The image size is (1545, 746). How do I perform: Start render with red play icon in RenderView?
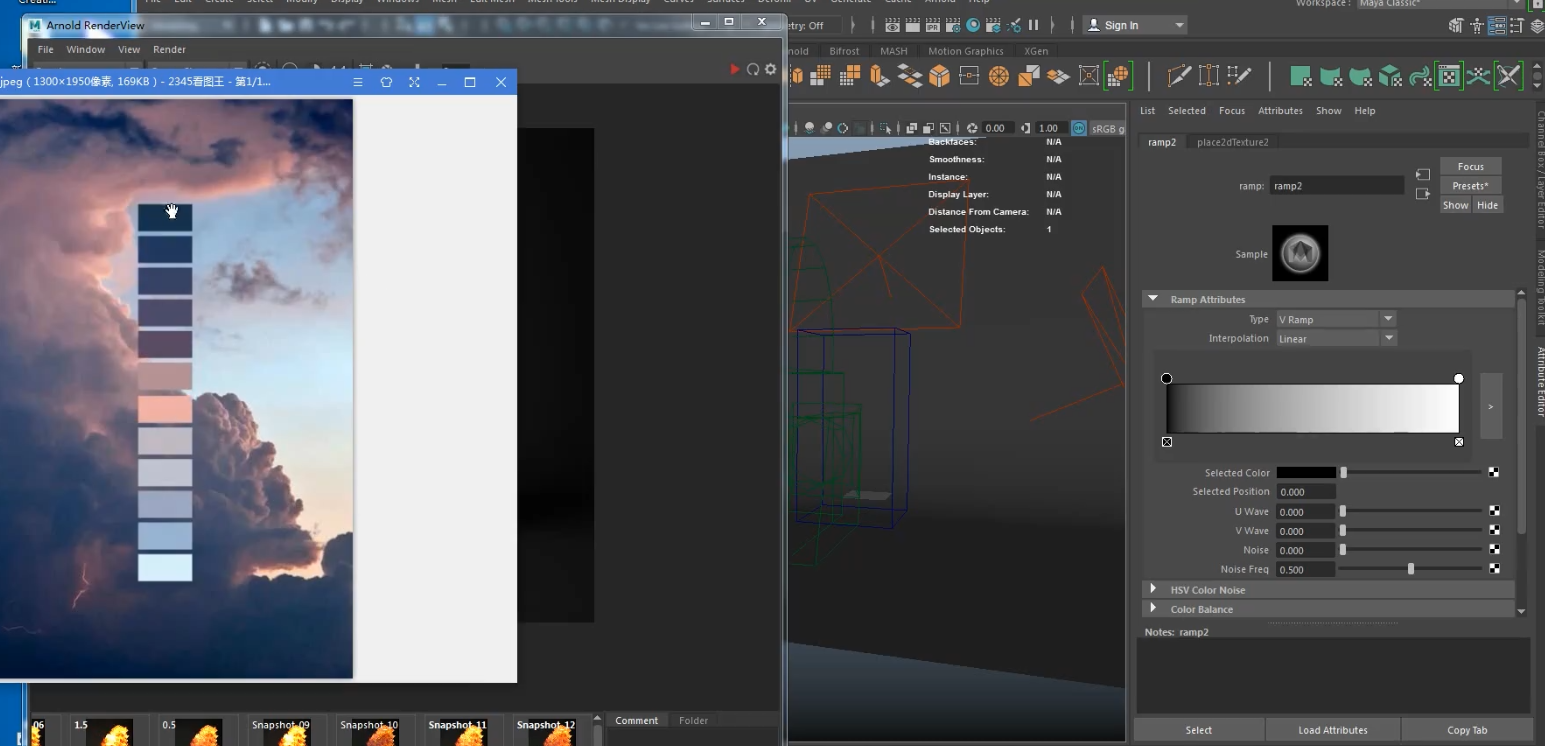(x=735, y=69)
